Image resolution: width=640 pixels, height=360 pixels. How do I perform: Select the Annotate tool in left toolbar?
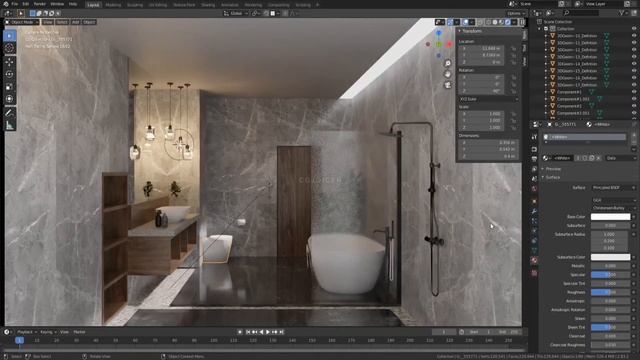click(x=9, y=113)
